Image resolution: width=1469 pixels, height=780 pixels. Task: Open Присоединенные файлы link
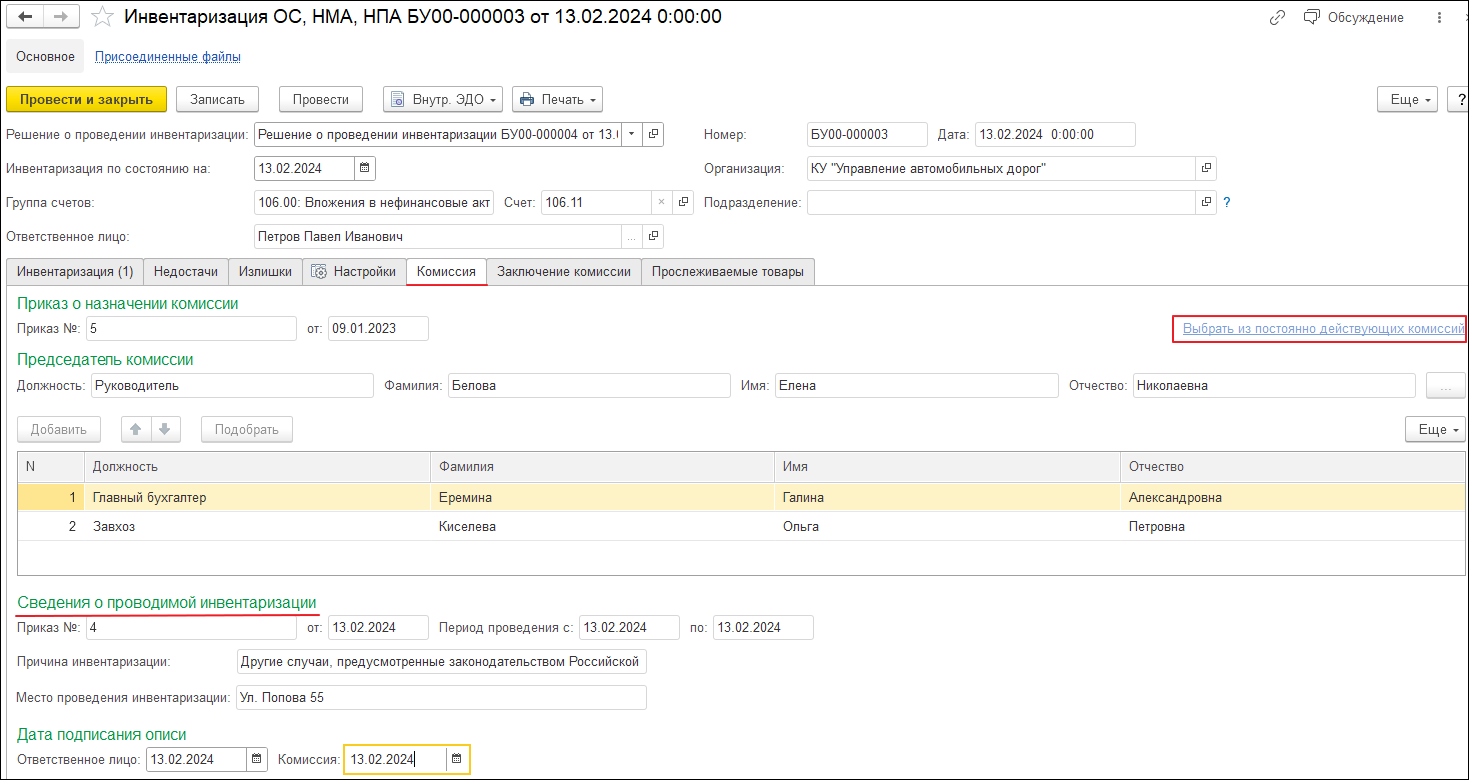pos(168,57)
